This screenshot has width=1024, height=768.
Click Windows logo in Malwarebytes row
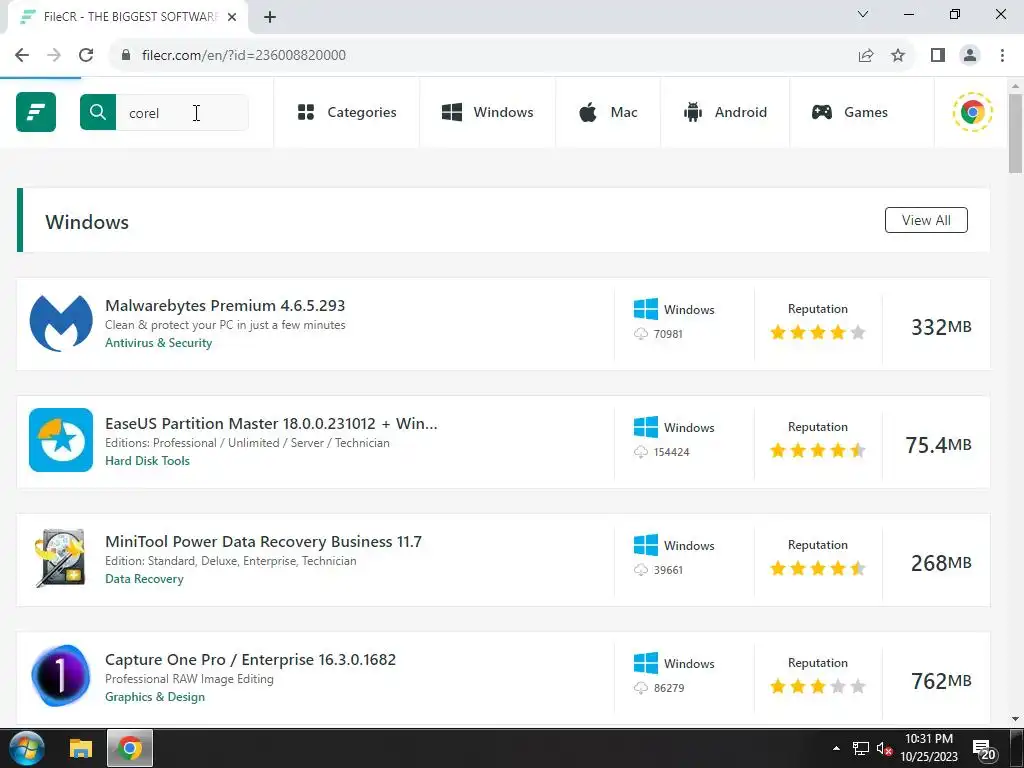[x=646, y=309]
